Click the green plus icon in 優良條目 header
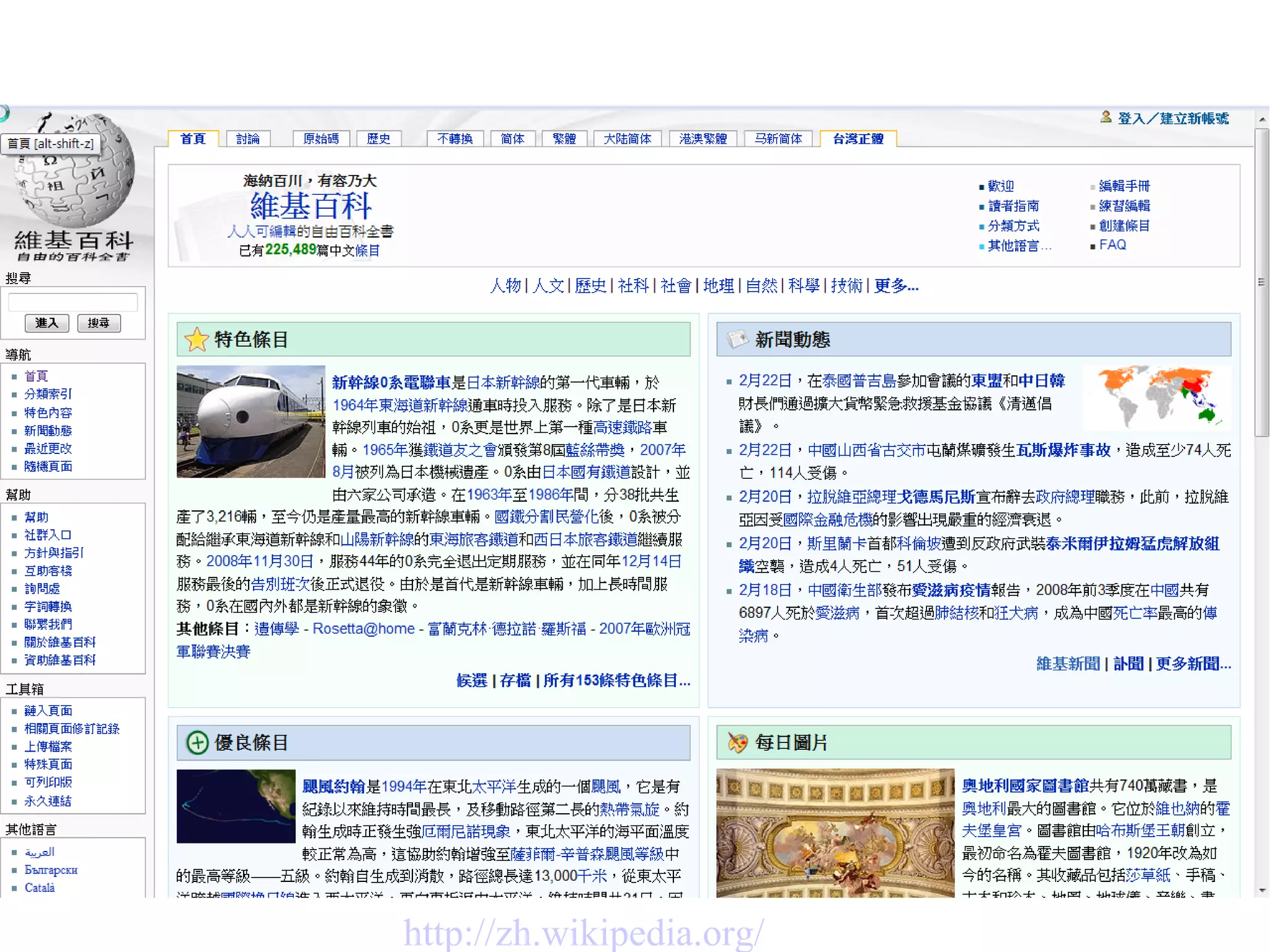The width and height of the screenshot is (1270, 952). point(197,742)
